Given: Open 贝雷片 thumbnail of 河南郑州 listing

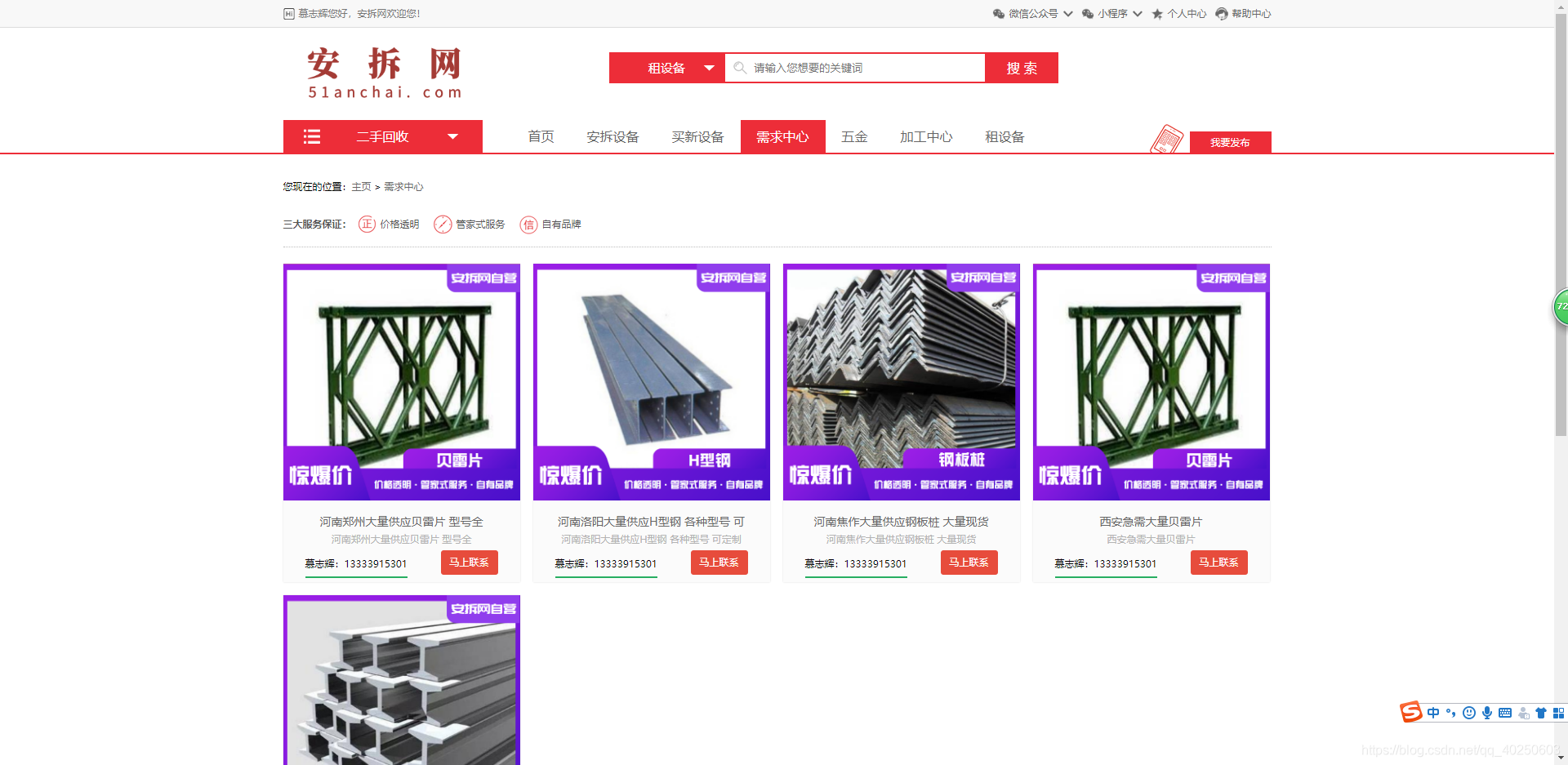Looking at the screenshot, I should (x=402, y=382).
